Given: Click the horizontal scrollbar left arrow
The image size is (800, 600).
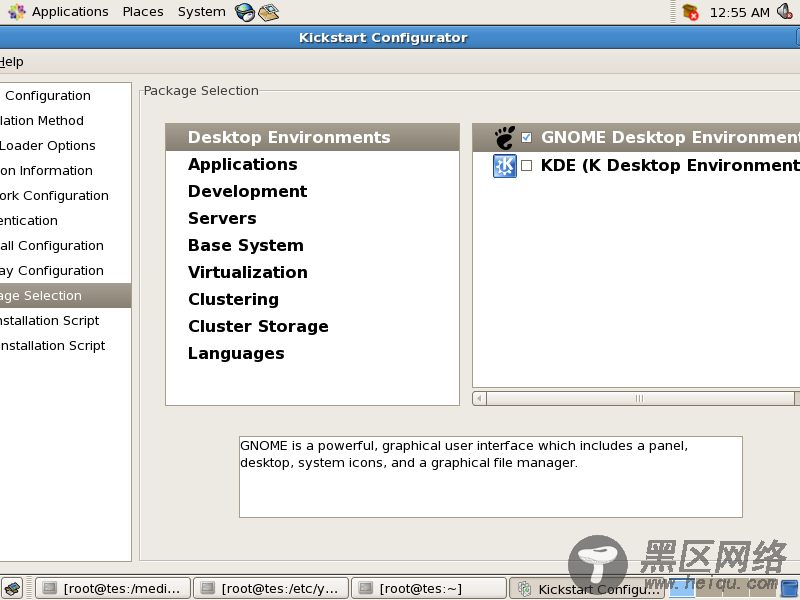Looking at the screenshot, I should point(479,398).
